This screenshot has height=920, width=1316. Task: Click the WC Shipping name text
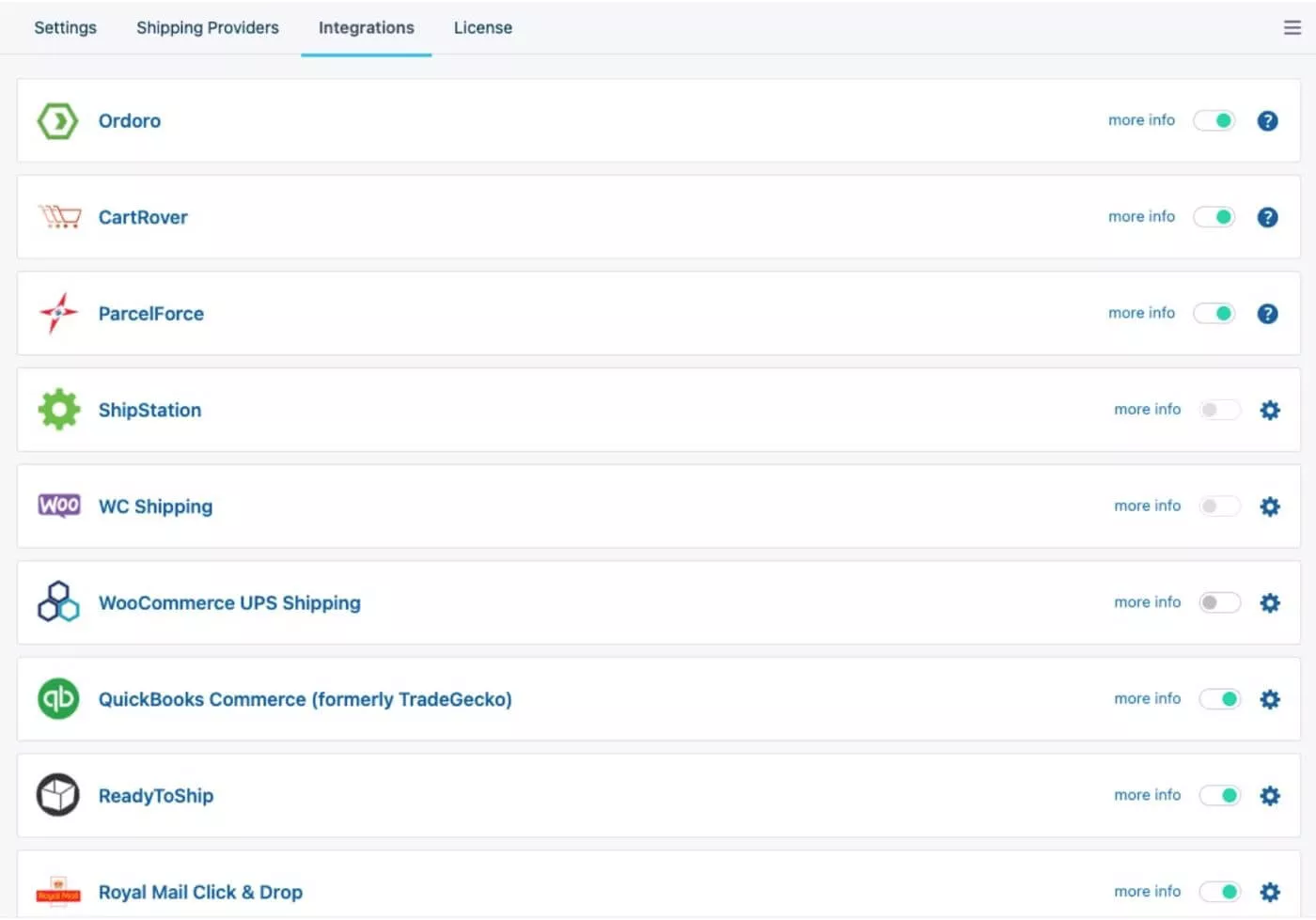pyautogui.click(x=156, y=507)
